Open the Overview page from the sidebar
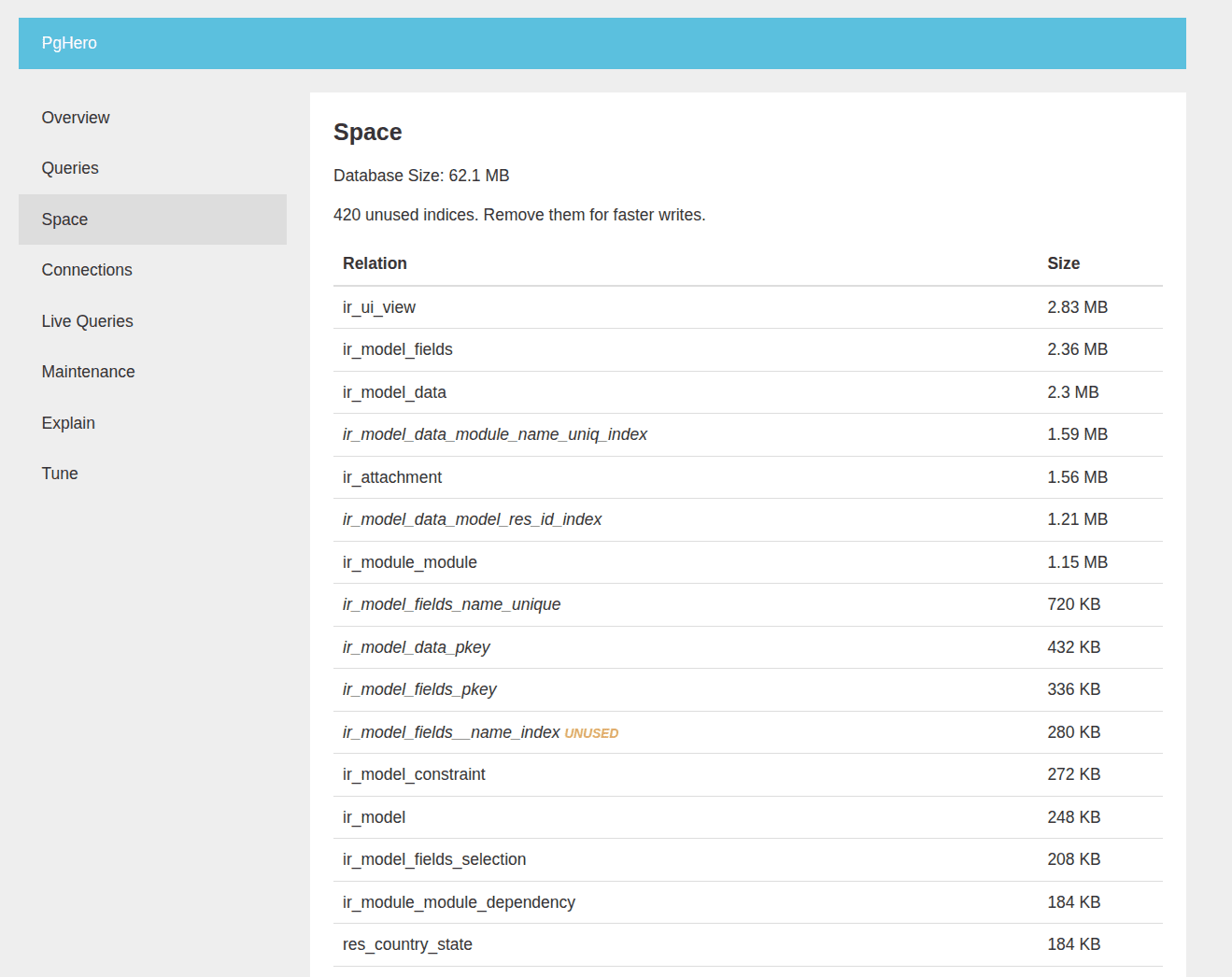The height and width of the screenshot is (977, 1232). 75,117
